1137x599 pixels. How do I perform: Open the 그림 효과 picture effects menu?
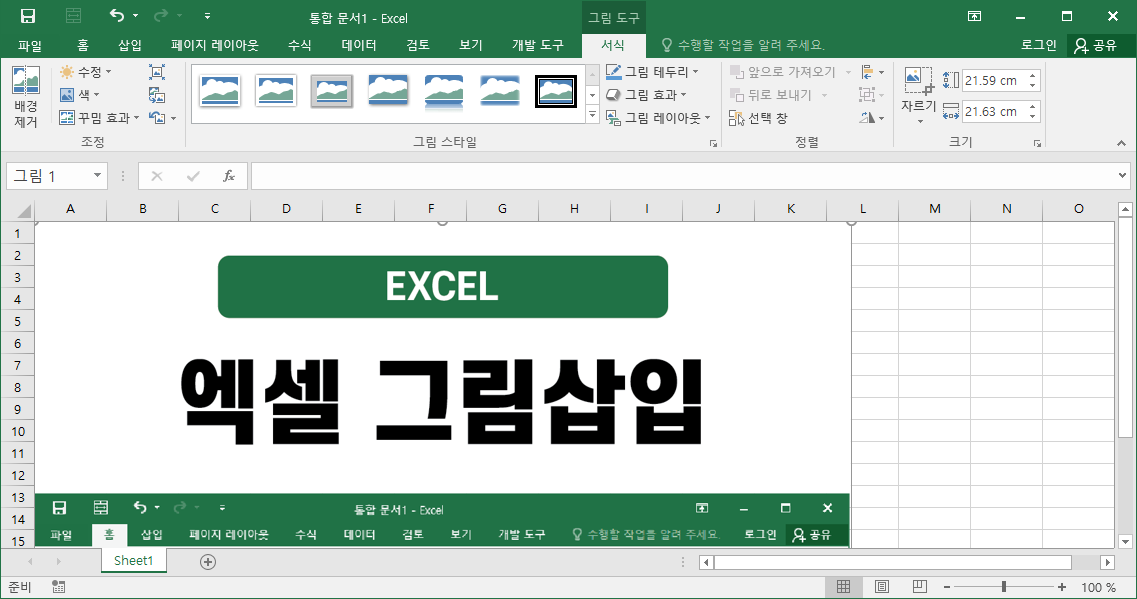point(646,94)
